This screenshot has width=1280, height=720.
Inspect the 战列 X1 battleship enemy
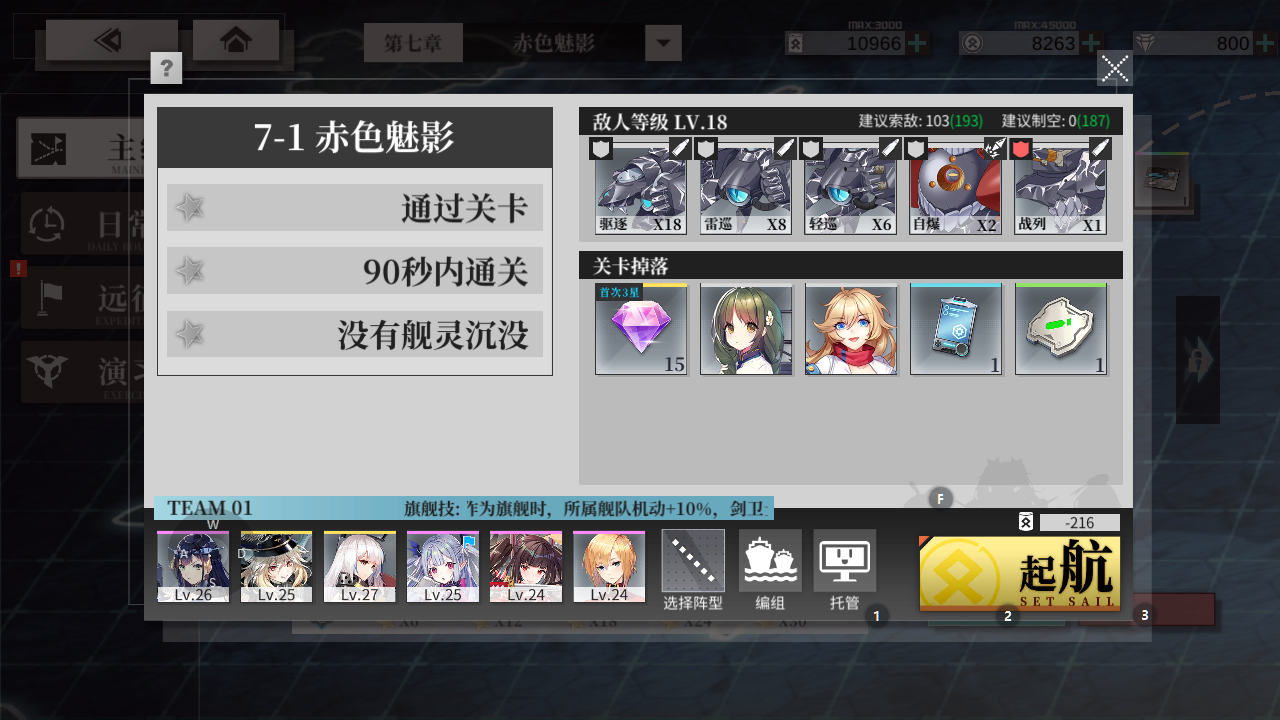(x=1060, y=187)
